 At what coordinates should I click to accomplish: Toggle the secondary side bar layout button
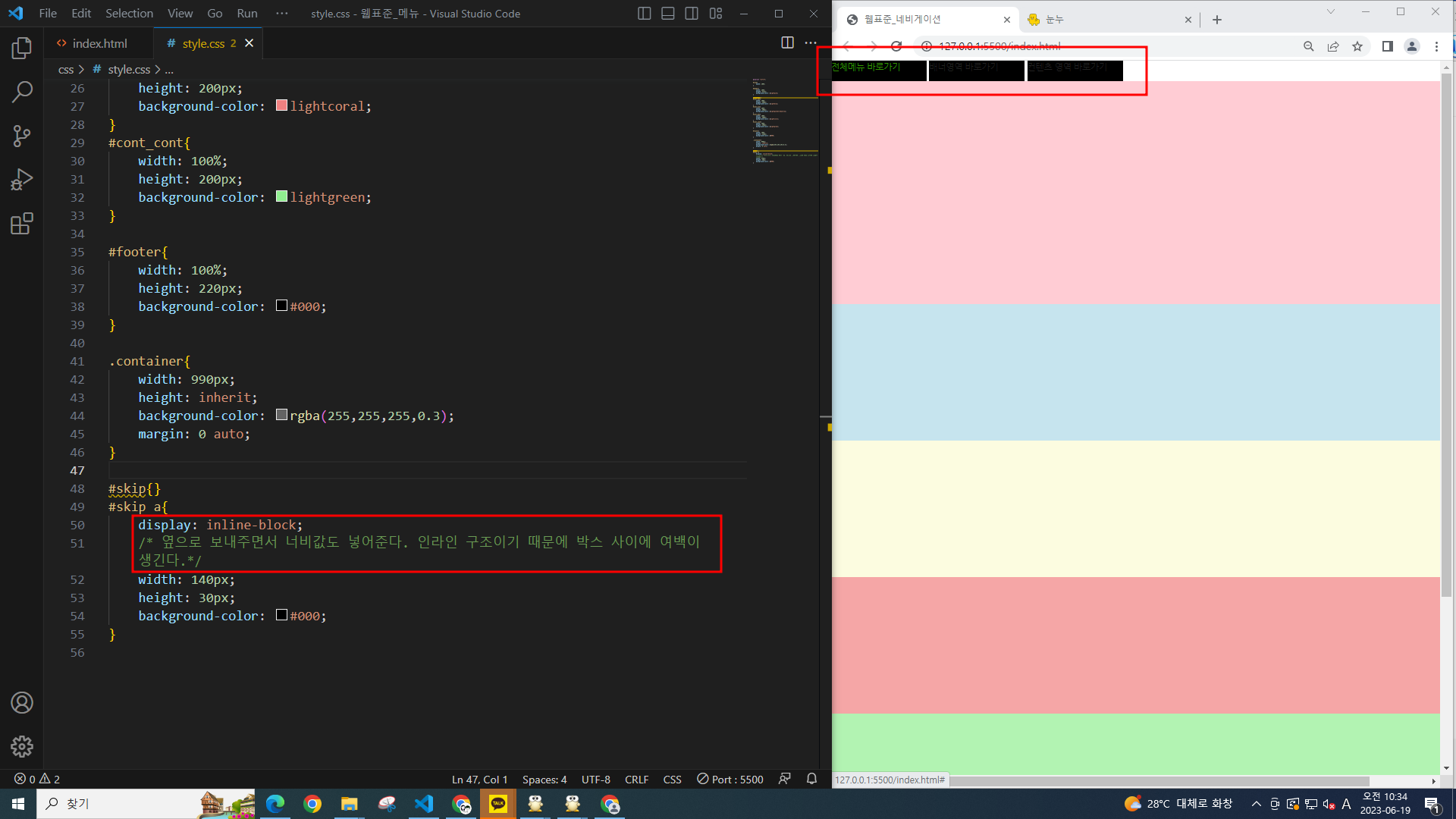[x=692, y=14]
